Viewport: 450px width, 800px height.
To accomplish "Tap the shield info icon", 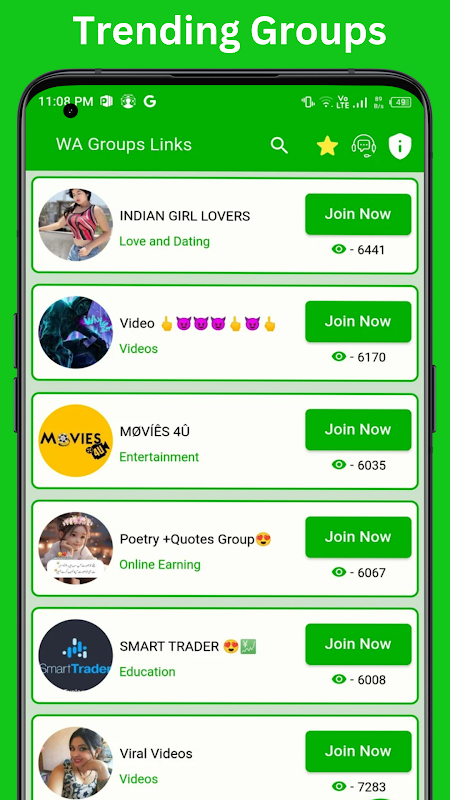I will tap(400, 146).
